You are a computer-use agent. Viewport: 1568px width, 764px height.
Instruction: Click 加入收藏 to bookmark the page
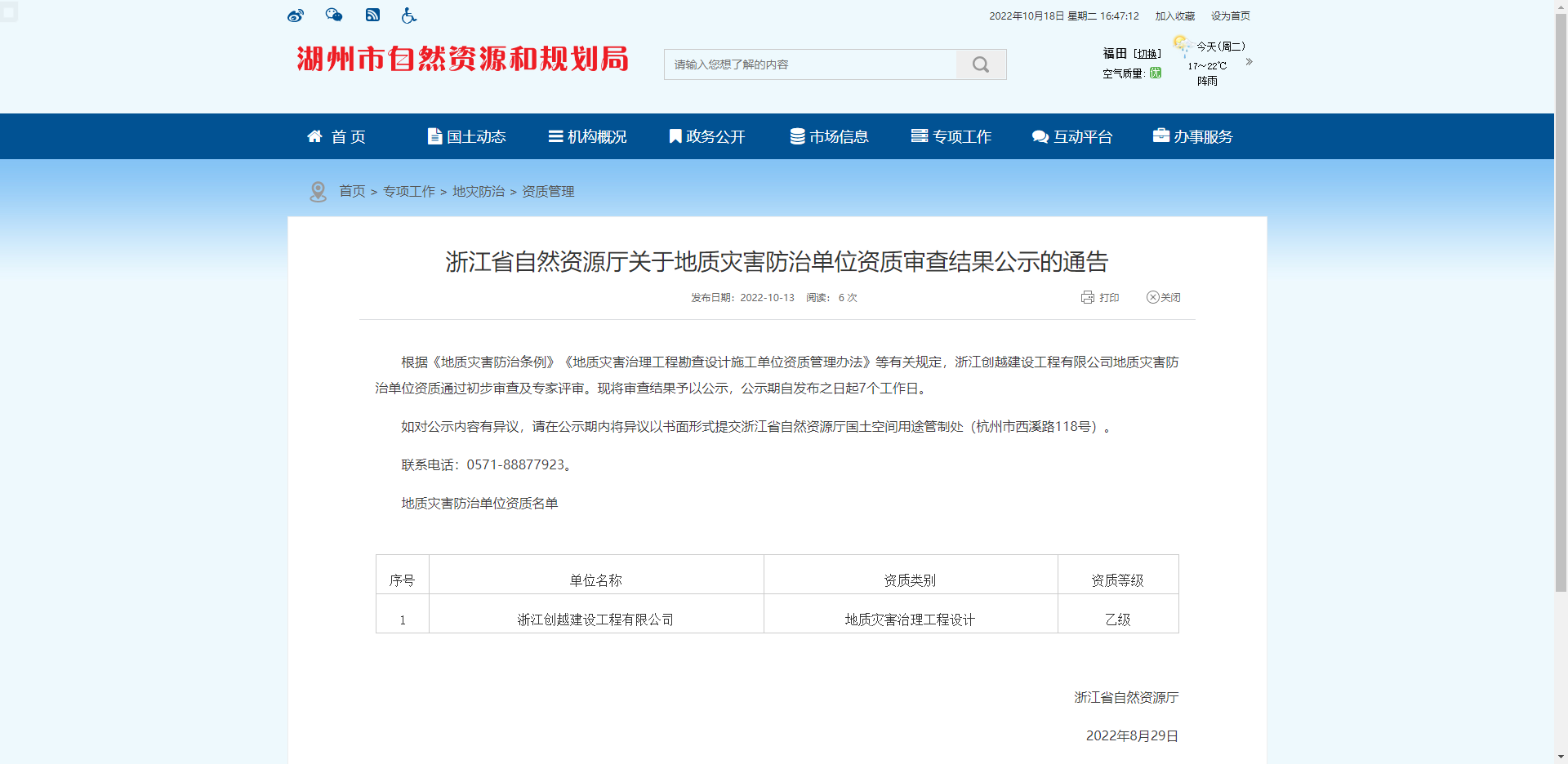(x=1174, y=15)
